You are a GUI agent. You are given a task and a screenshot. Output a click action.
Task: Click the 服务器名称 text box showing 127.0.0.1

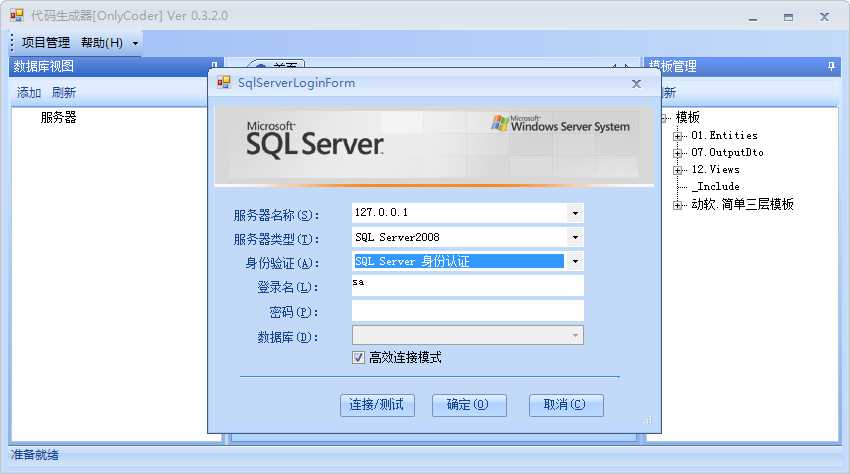(459, 213)
